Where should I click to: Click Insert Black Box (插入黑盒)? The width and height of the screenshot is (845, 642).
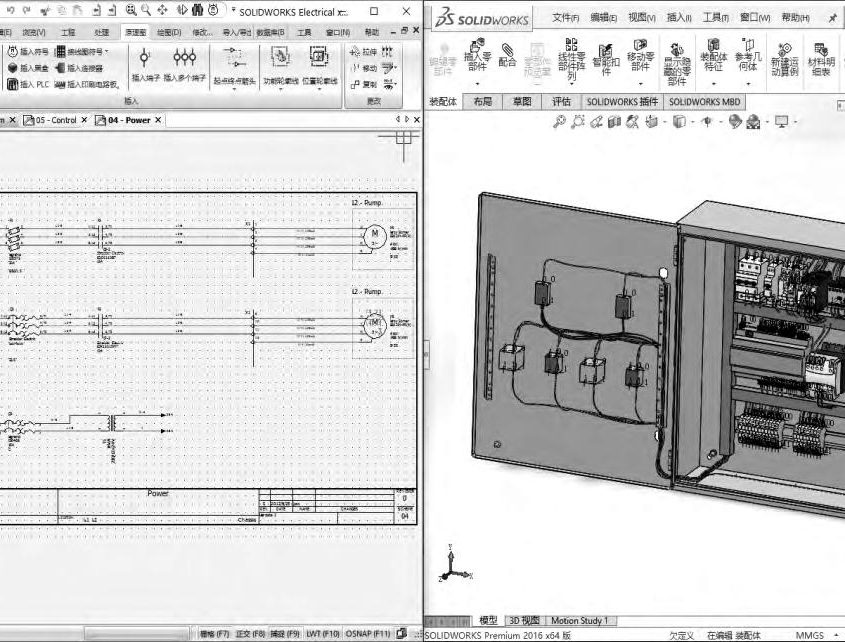click(28, 68)
